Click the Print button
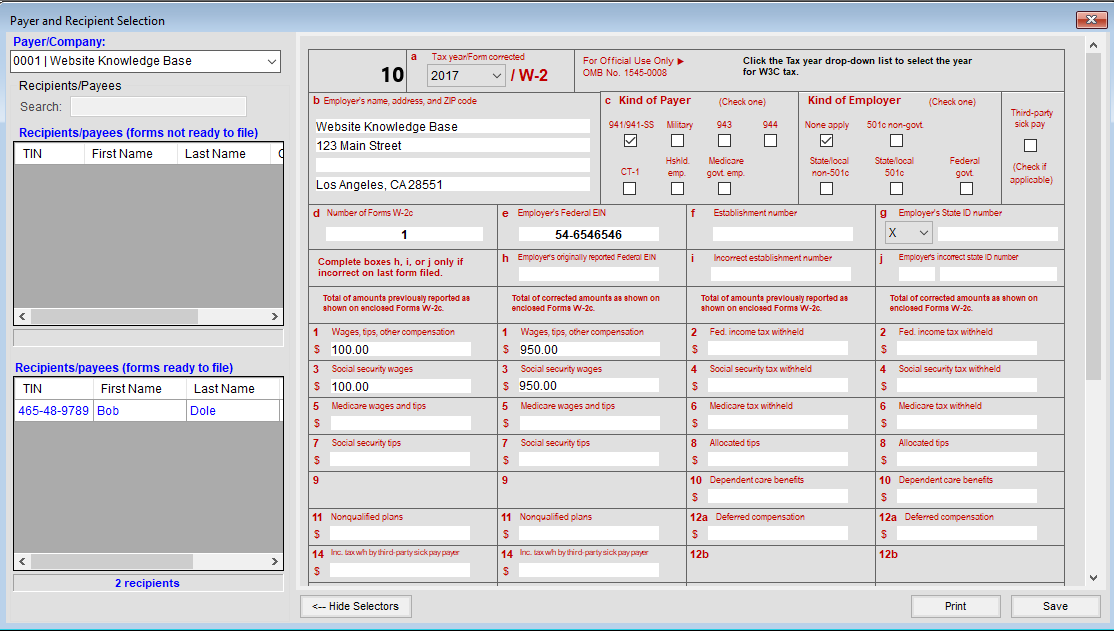Viewport: 1114px width, 631px height. [x=956, y=606]
